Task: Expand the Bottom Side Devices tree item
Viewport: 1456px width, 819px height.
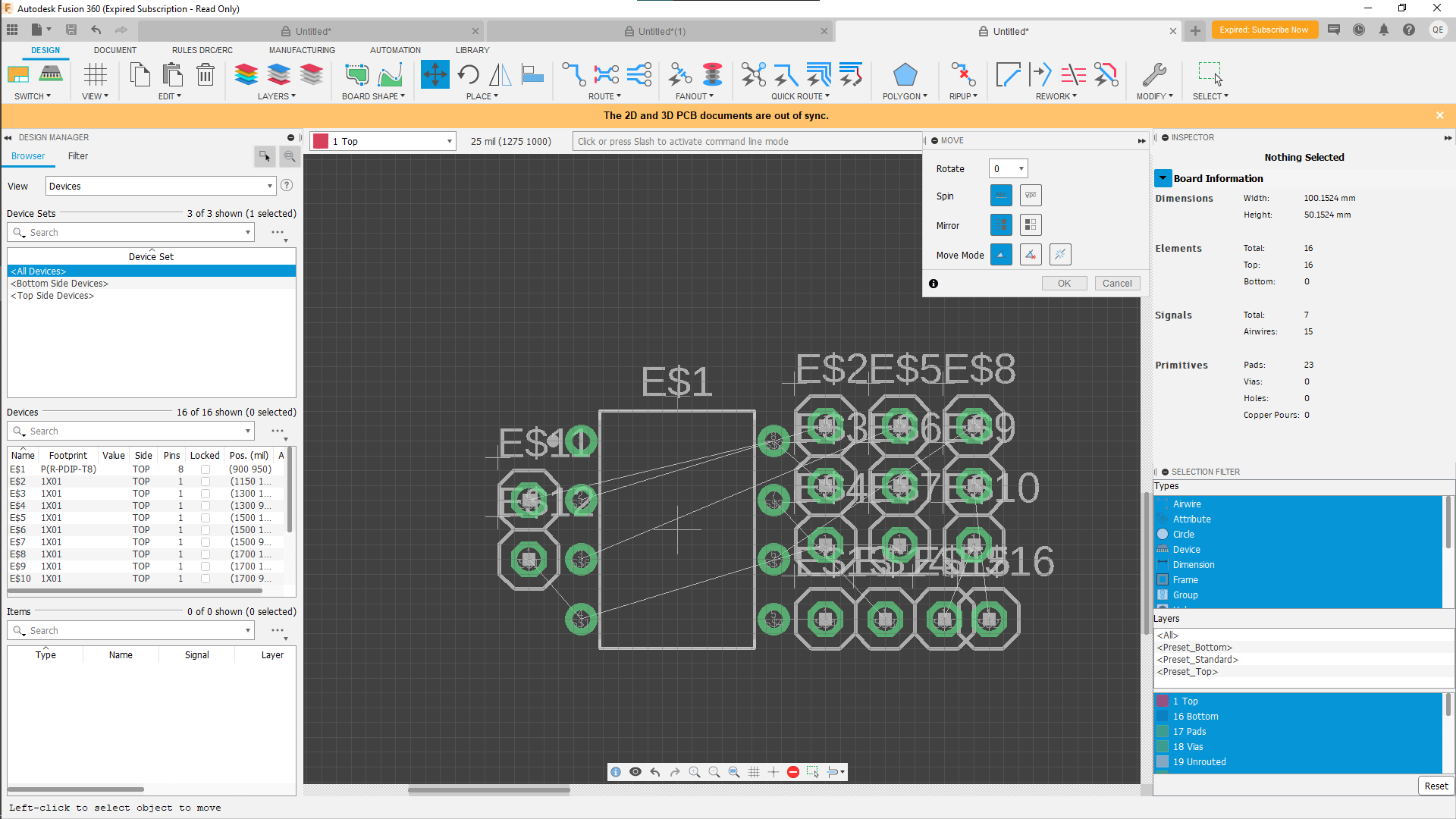Action: coord(59,283)
